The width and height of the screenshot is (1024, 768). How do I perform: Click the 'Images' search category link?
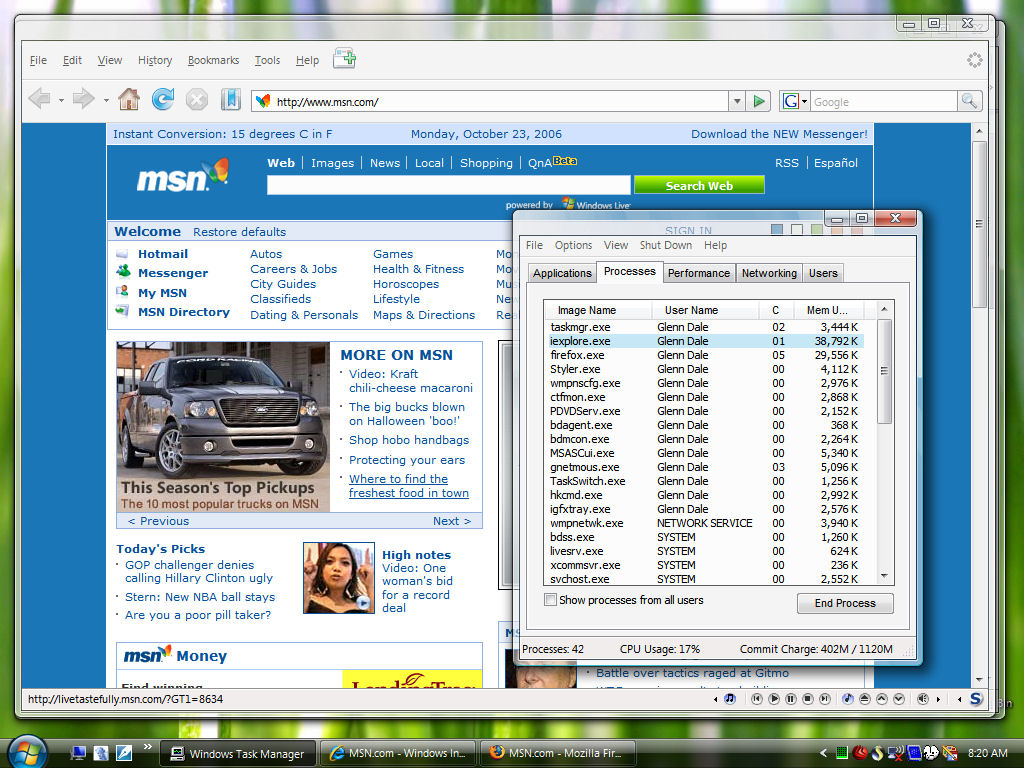[332, 163]
